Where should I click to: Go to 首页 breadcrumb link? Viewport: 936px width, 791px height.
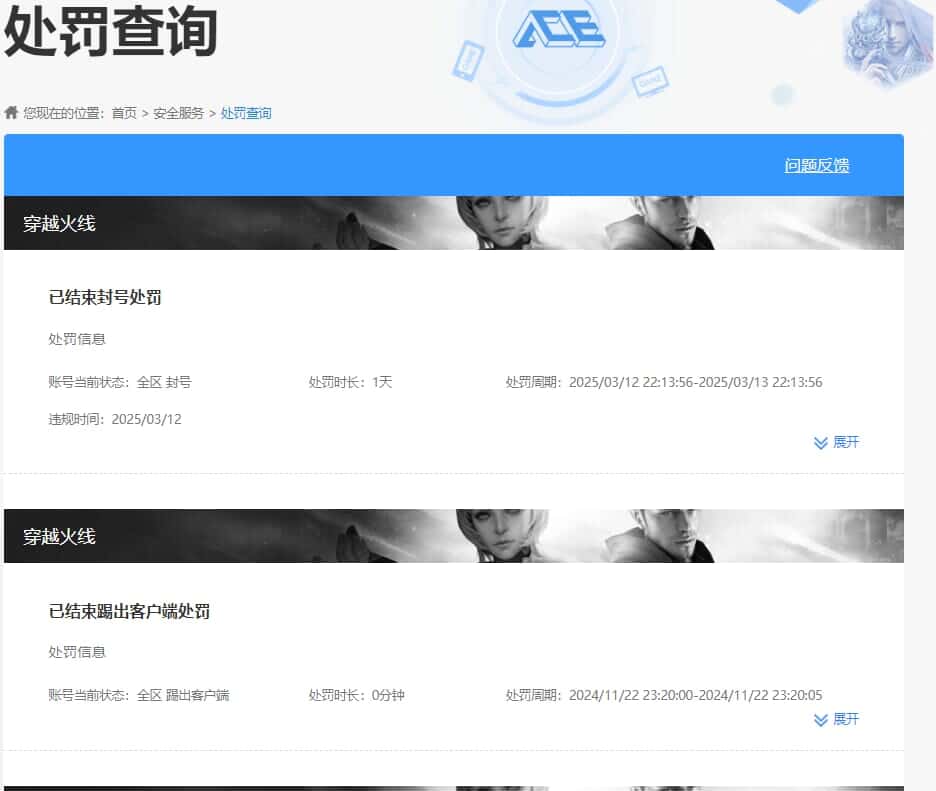124,113
